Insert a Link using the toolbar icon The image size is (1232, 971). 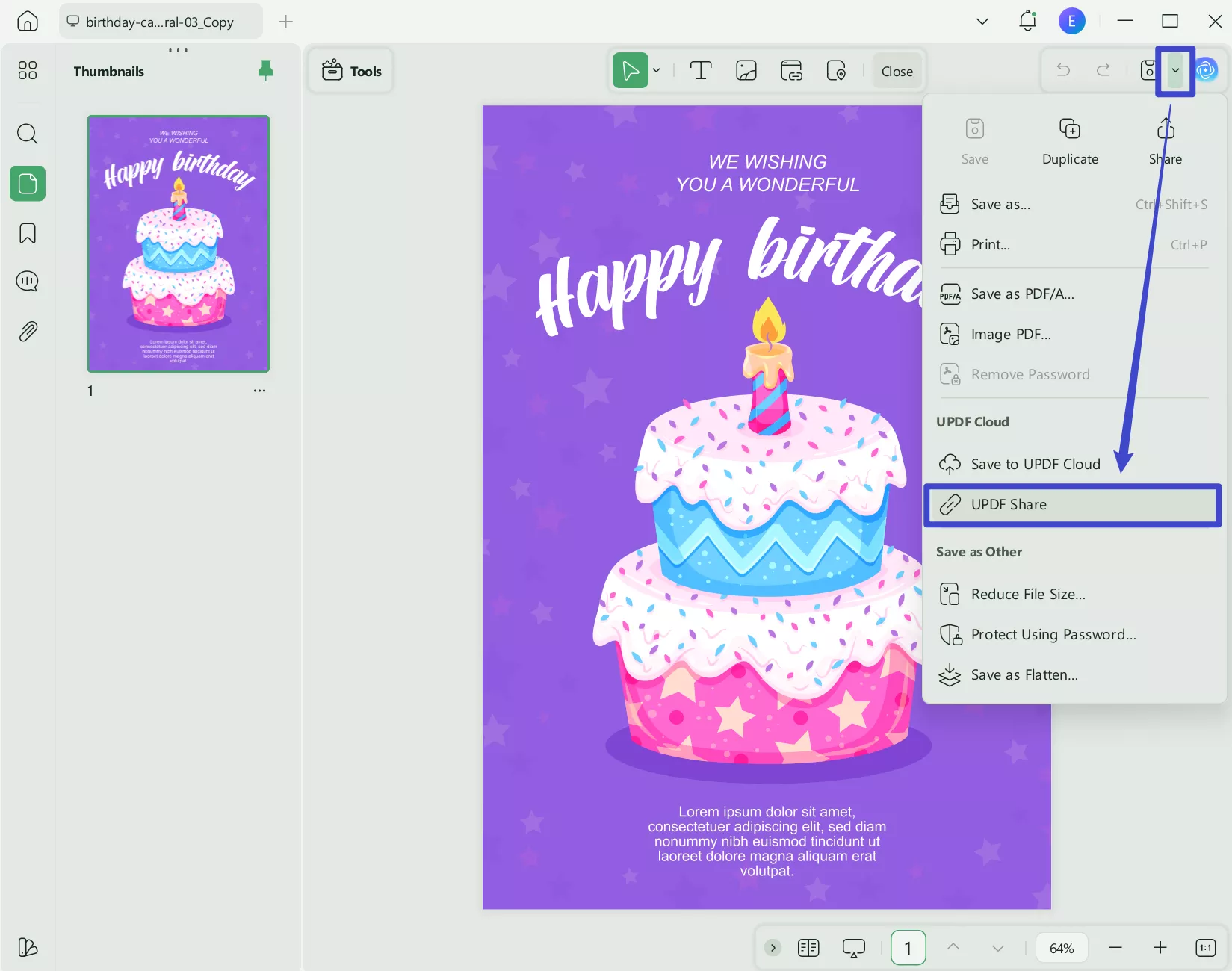click(790, 70)
